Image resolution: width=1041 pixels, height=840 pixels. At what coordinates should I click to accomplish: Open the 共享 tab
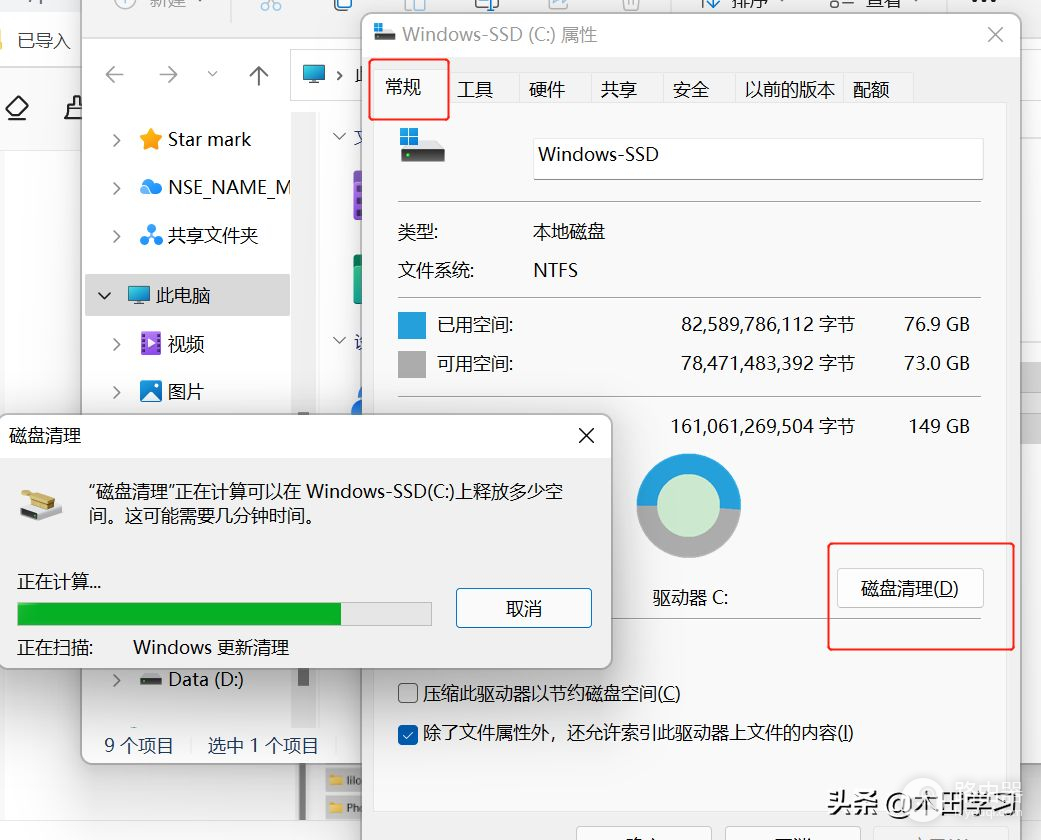tap(619, 89)
